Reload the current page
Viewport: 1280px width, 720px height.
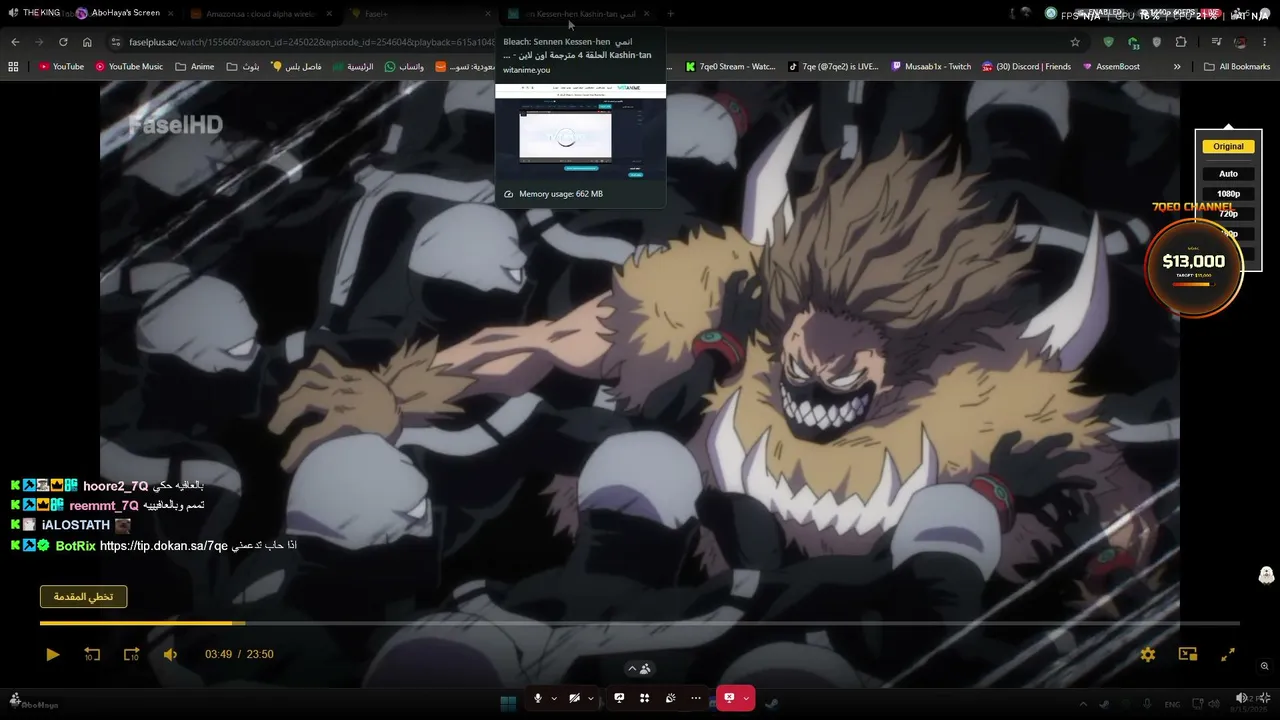(x=63, y=42)
